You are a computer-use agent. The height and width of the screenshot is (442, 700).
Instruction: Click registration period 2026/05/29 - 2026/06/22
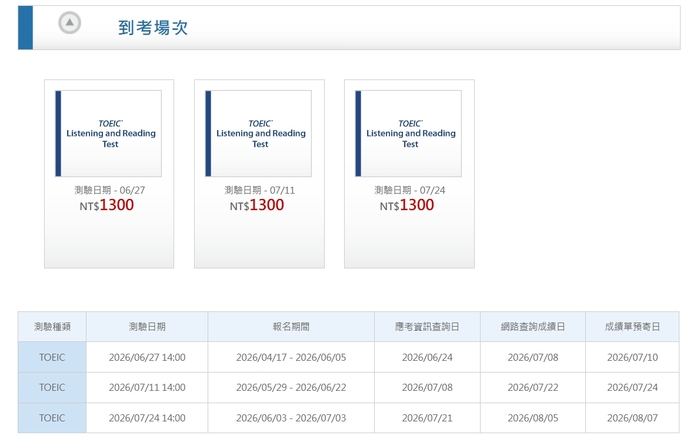click(291, 388)
